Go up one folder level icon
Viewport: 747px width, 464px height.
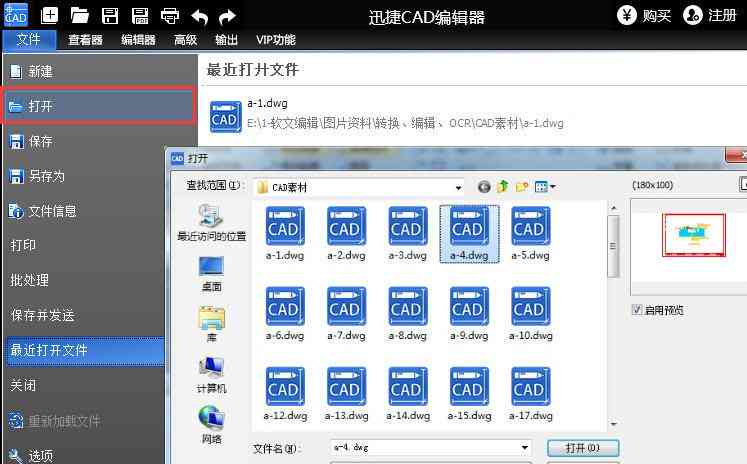click(503, 187)
